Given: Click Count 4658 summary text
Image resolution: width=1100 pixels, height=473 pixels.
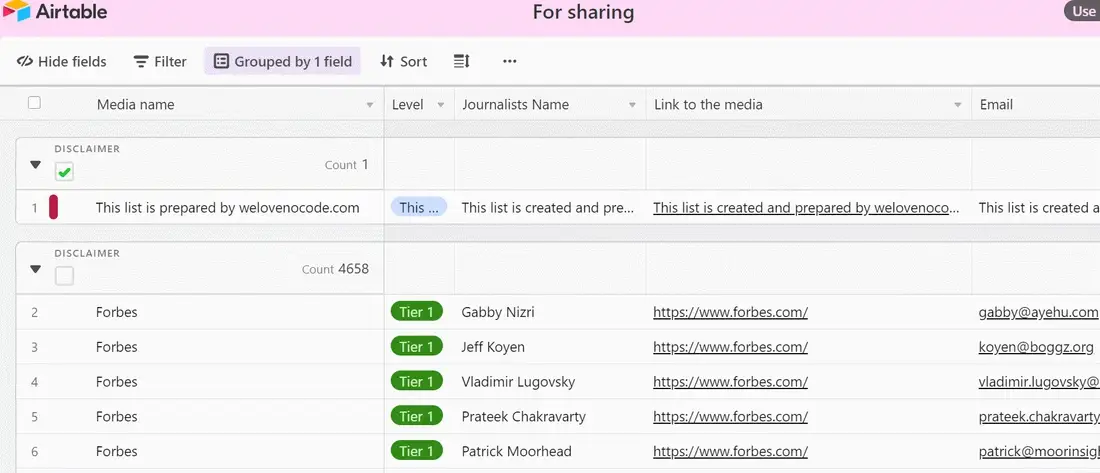Looking at the screenshot, I should (x=335, y=269).
